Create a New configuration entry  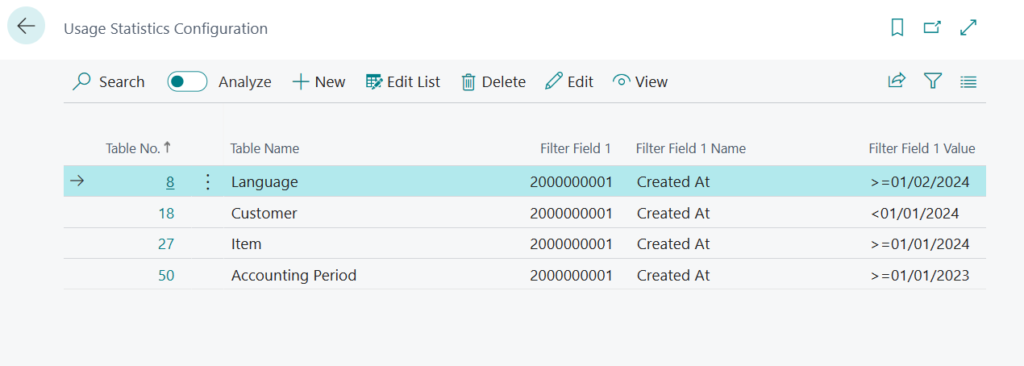319,82
